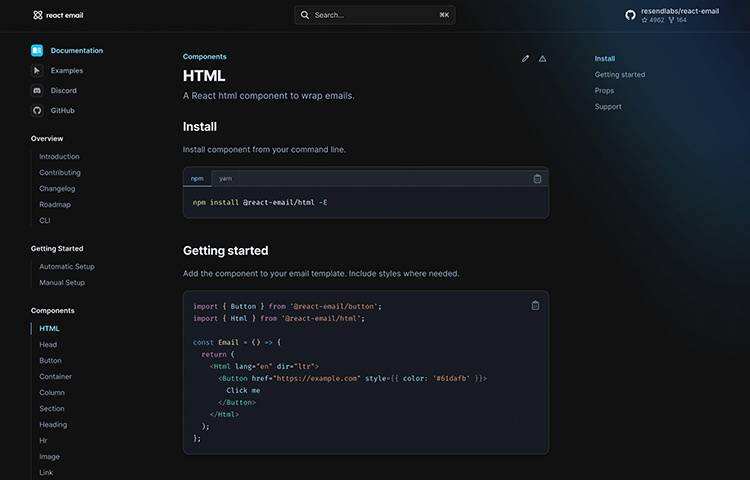Jump to Support in table of contents
This screenshot has width=750, height=480.
608,107
